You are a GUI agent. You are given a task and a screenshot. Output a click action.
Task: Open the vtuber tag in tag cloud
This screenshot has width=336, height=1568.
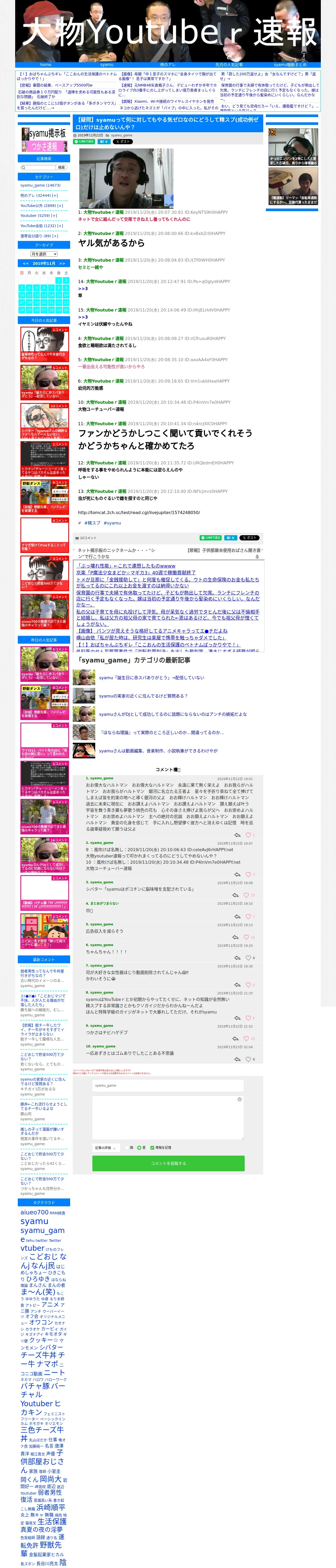[32, 1248]
